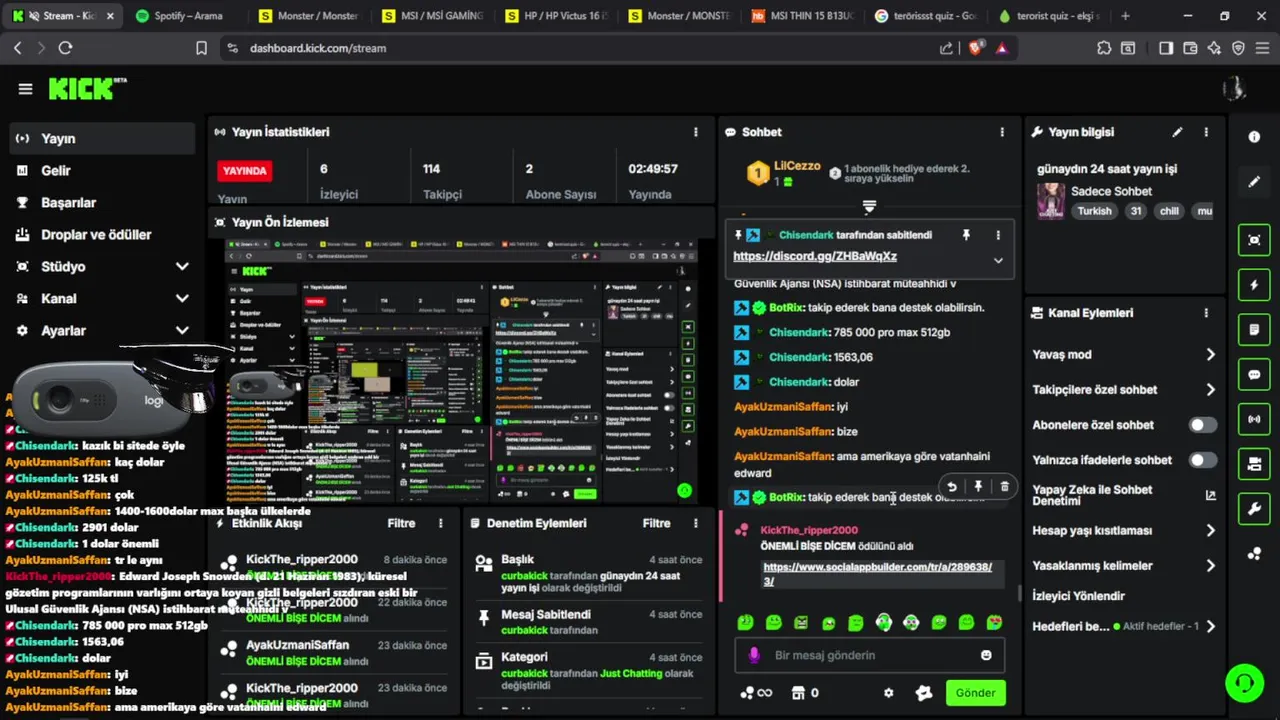Click channel points infinity indicator
This screenshot has width=1280, height=720.
coord(756,693)
